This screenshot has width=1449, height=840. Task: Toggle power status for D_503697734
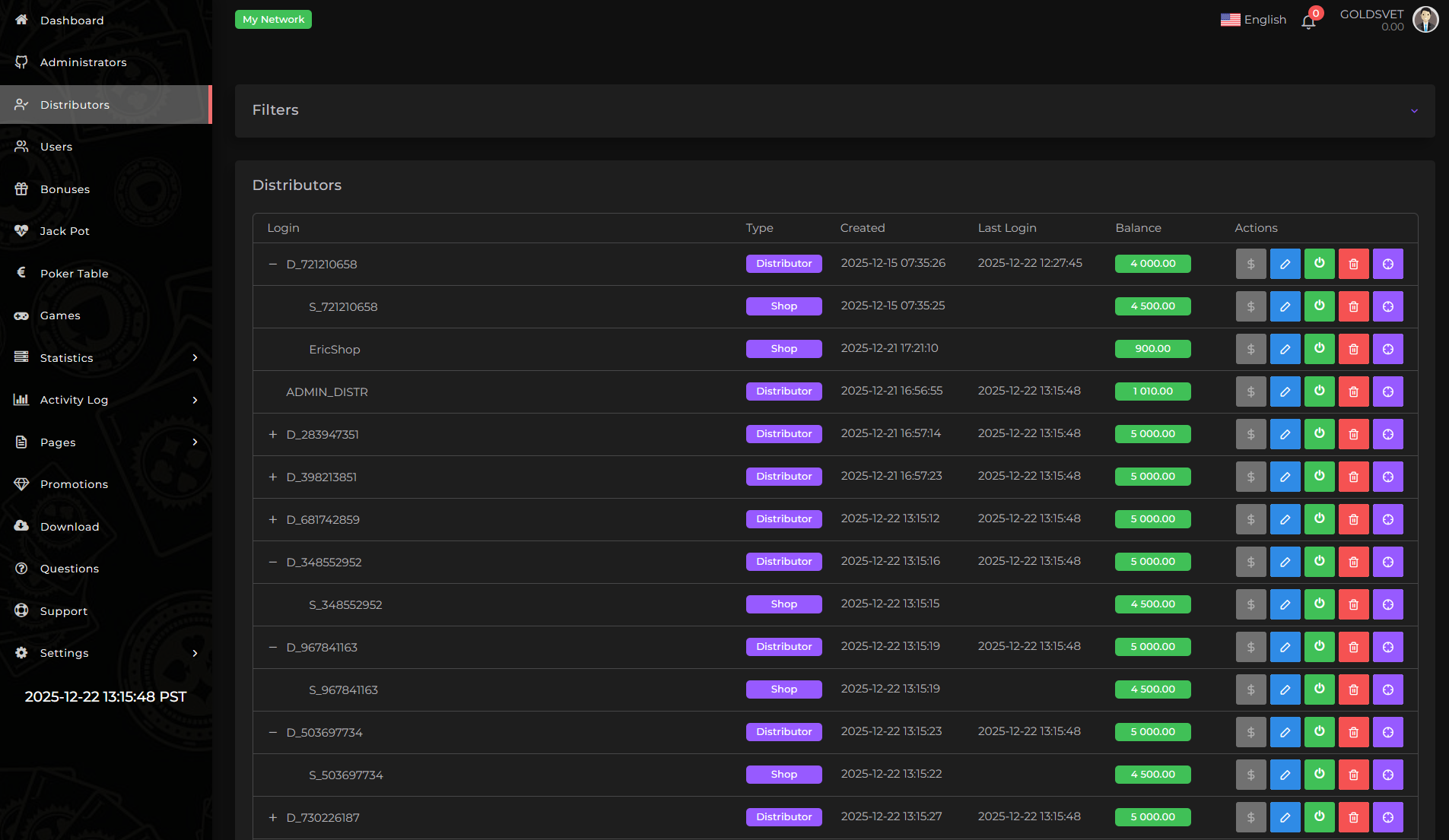[1319, 732]
